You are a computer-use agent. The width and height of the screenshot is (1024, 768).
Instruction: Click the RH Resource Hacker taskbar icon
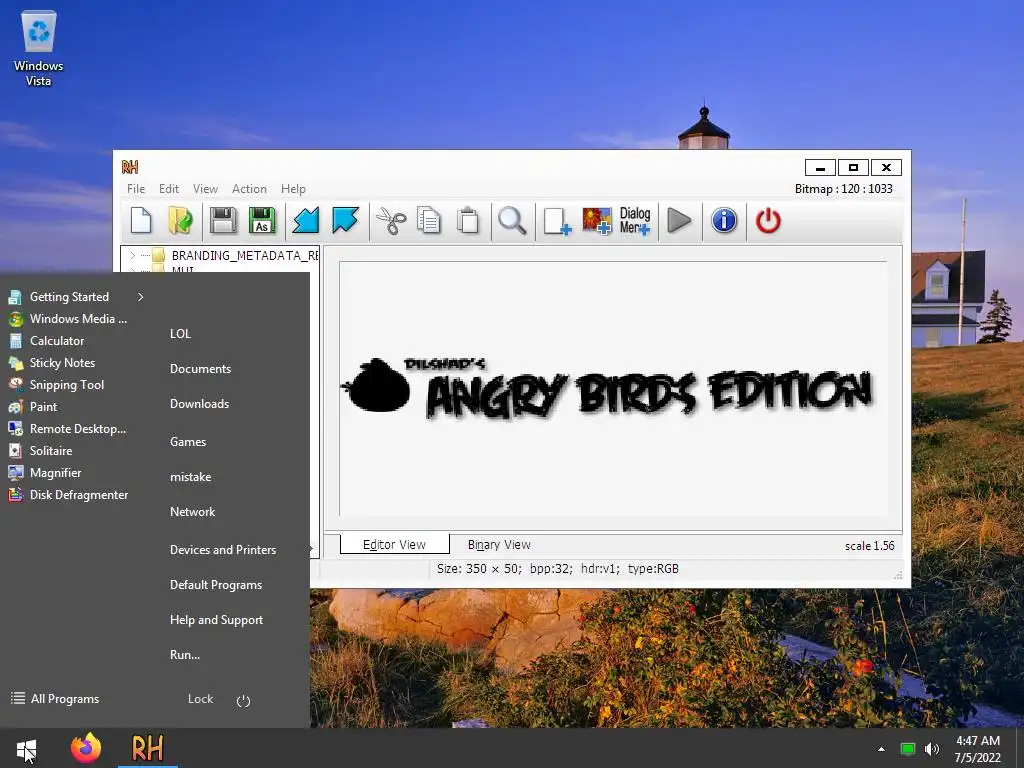point(148,748)
